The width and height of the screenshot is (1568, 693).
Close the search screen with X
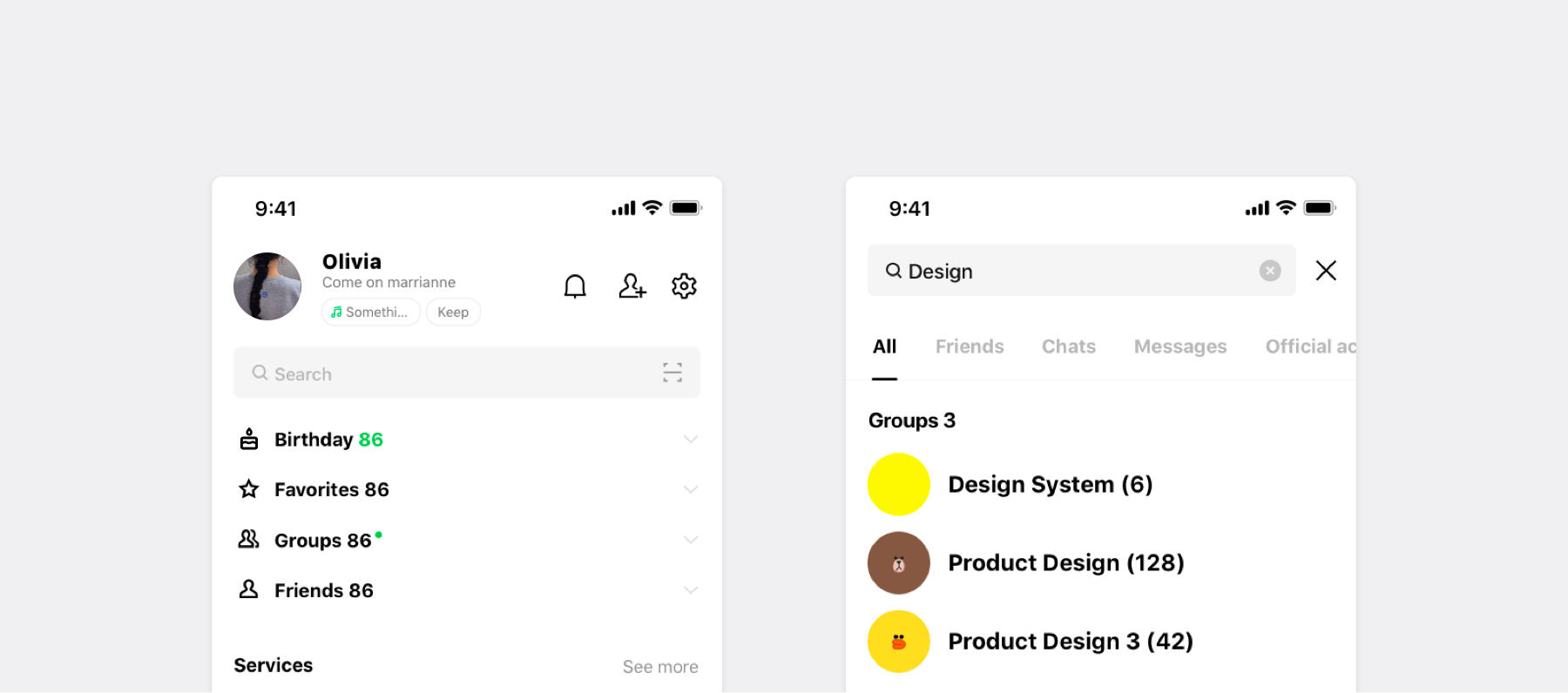[x=1325, y=271]
